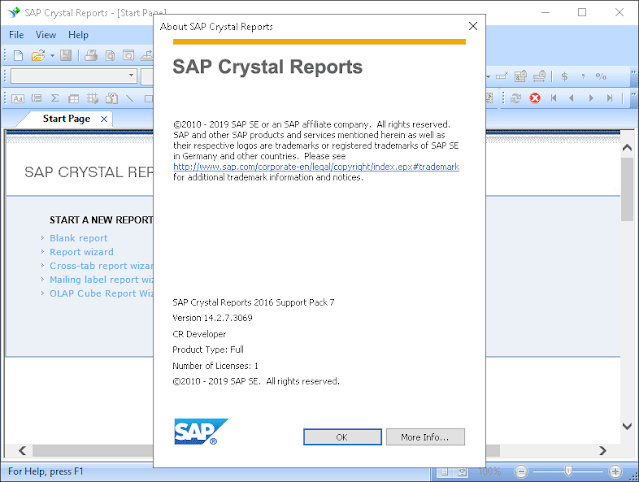Click the 'Number of Licenses: 1' text
The image size is (639, 482).
coord(215,366)
